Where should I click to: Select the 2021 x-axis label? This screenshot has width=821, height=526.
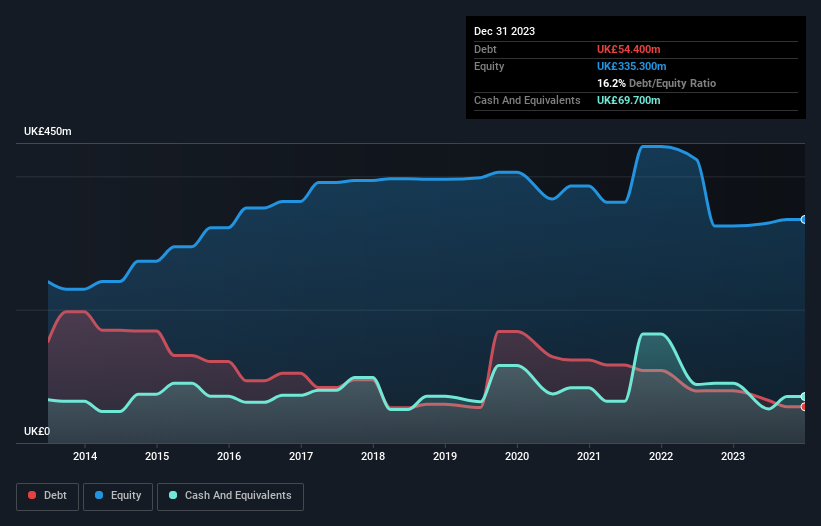click(x=589, y=456)
